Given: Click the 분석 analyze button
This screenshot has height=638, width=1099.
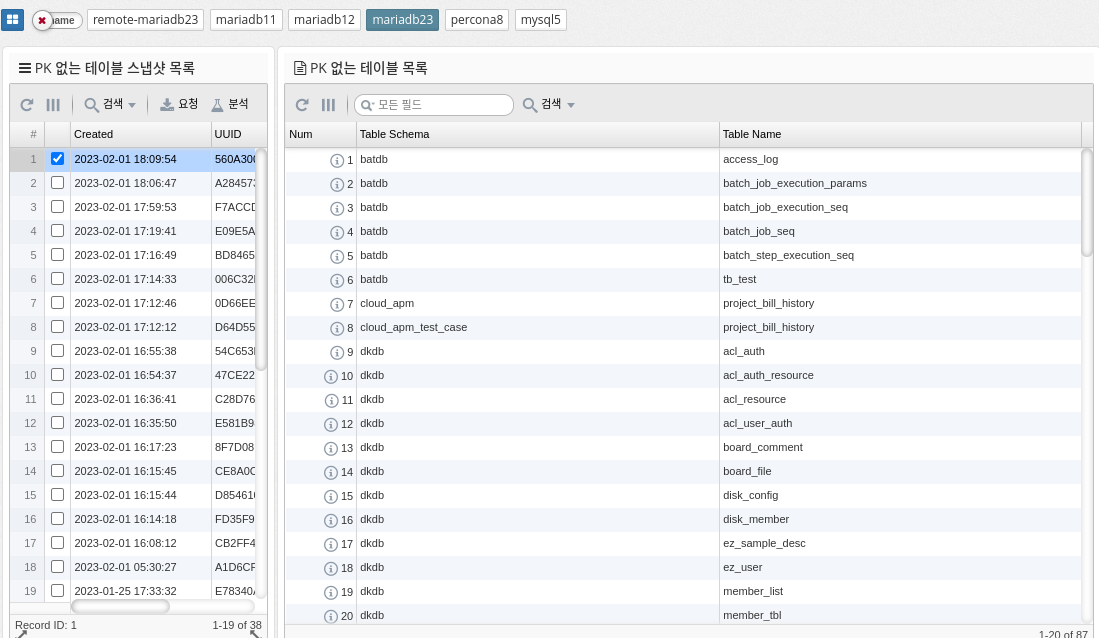Looking at the screenshot, I should pos(229,105).
